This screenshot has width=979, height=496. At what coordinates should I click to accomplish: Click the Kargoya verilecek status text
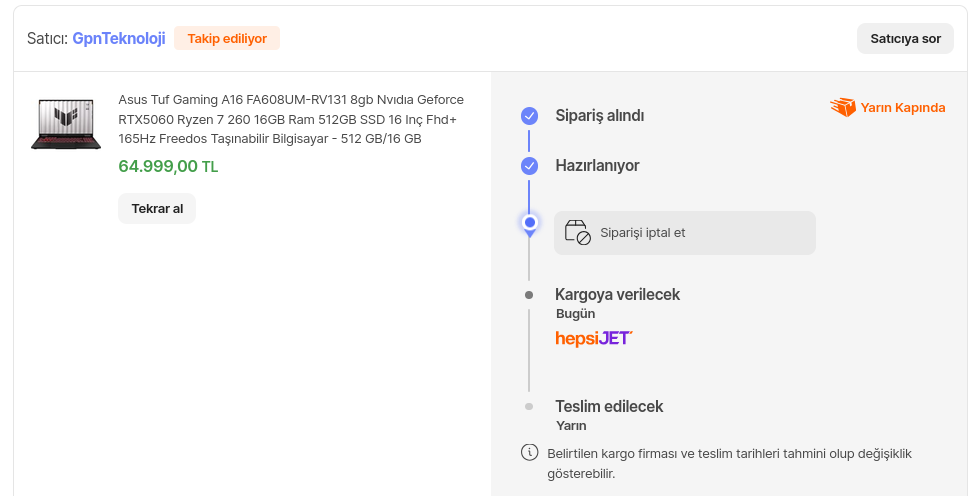(617, 294)
